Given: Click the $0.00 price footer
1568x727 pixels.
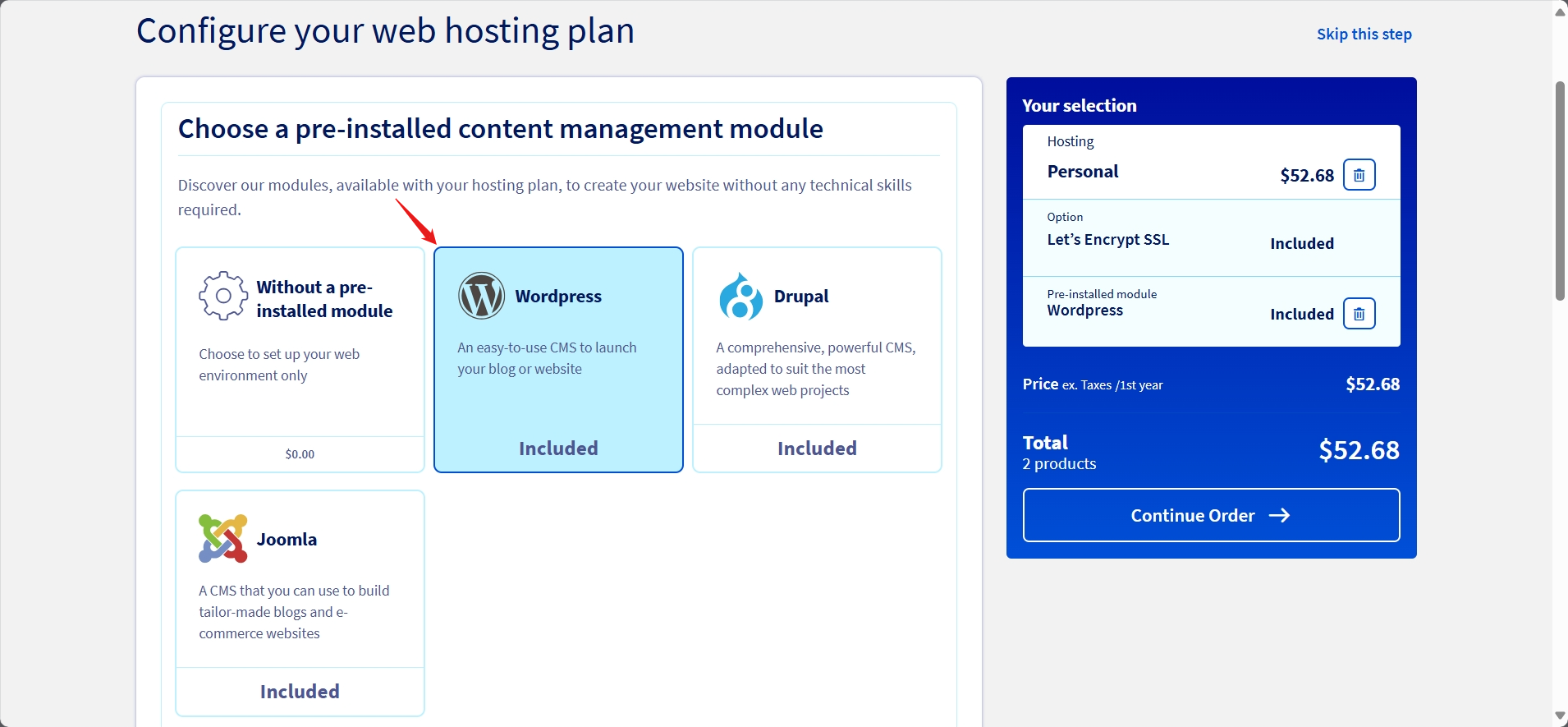Looking at the screenshot, I should (x=300, y=454).
